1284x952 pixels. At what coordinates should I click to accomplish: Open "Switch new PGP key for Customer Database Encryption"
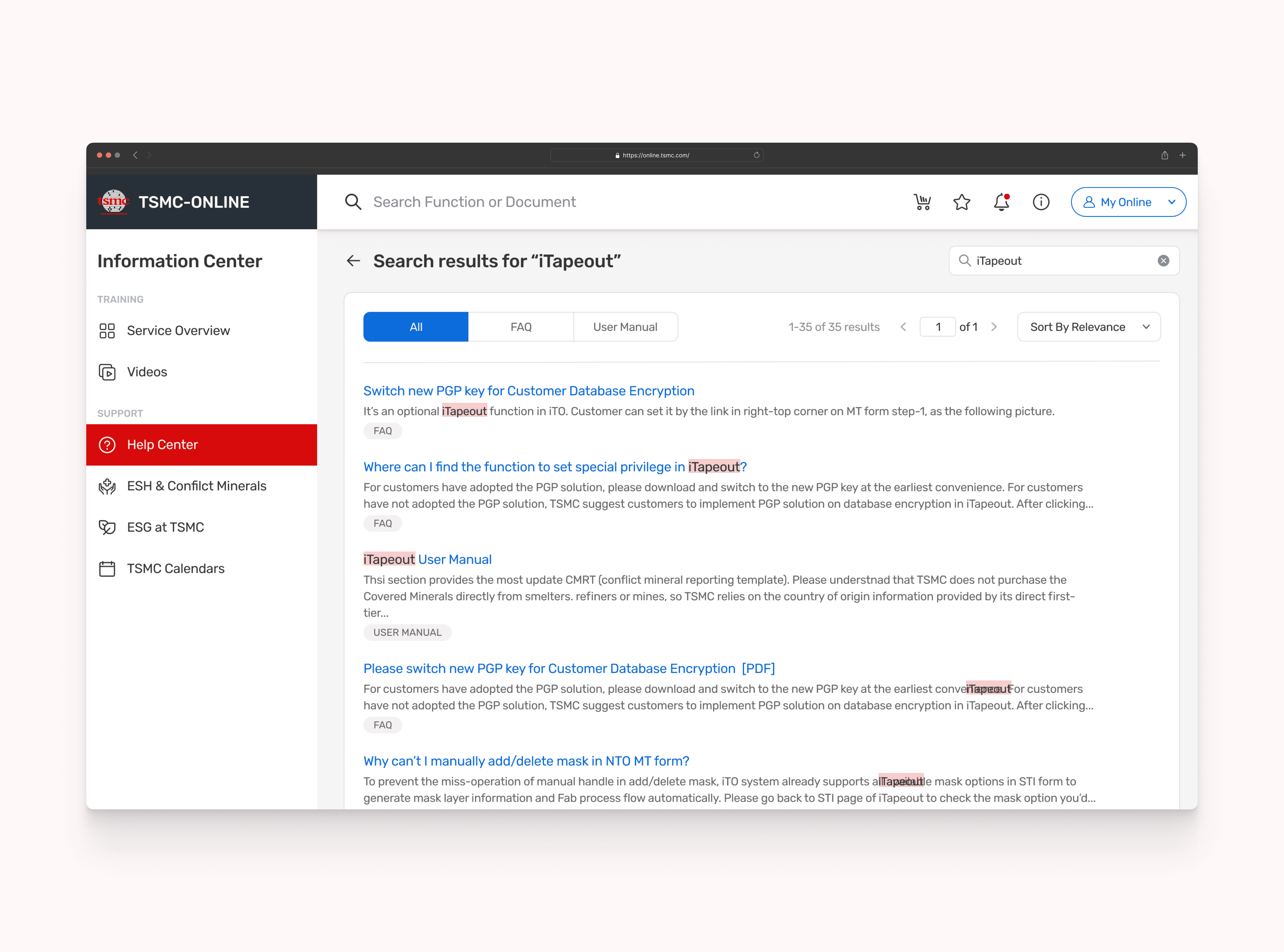click(529, 391)
